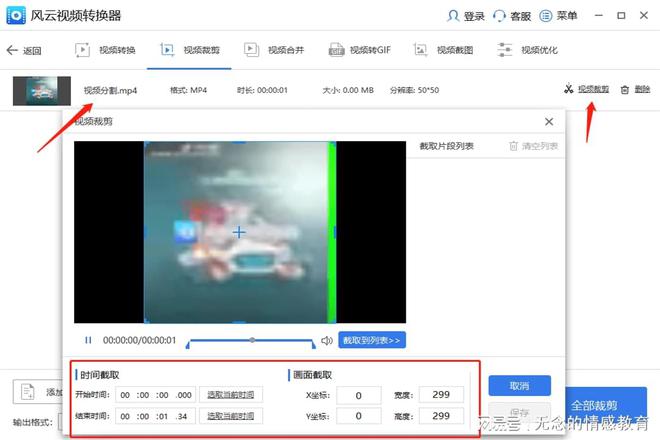The height and width of the screenshot is (440, 660).
Task: Minimize the application window
Action: tap(599, 16)
